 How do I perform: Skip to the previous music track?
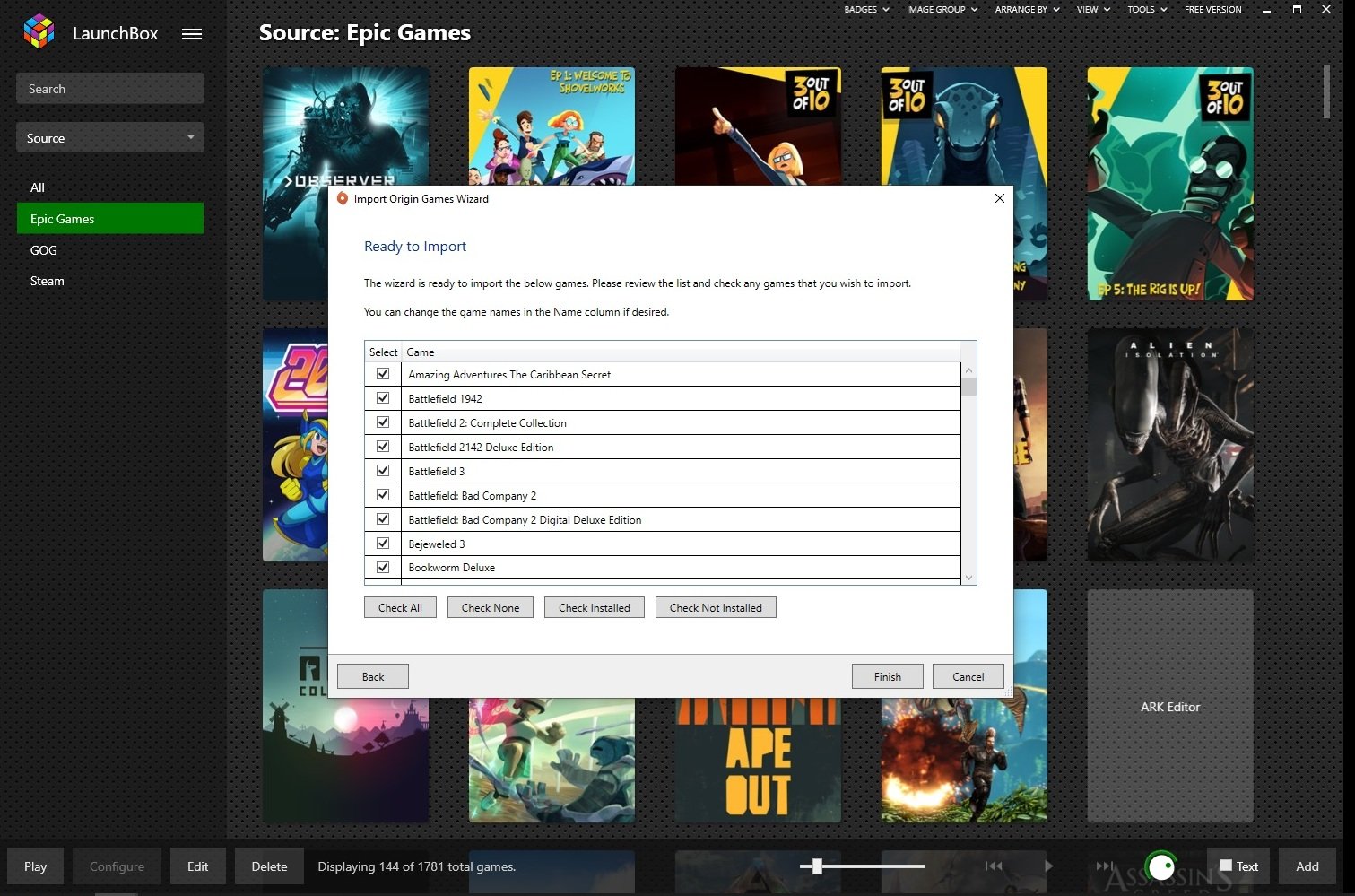994,866
